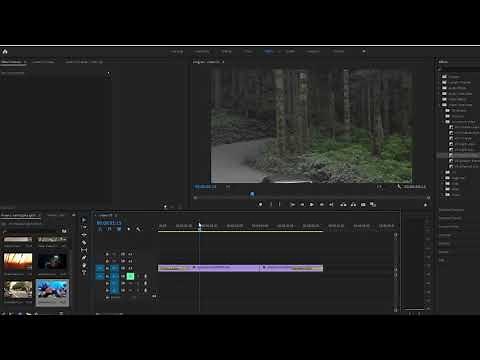Expand the Video Effects folder
Image resolution: width=480 pixels, height=360 pixels.
click(440, 99)
